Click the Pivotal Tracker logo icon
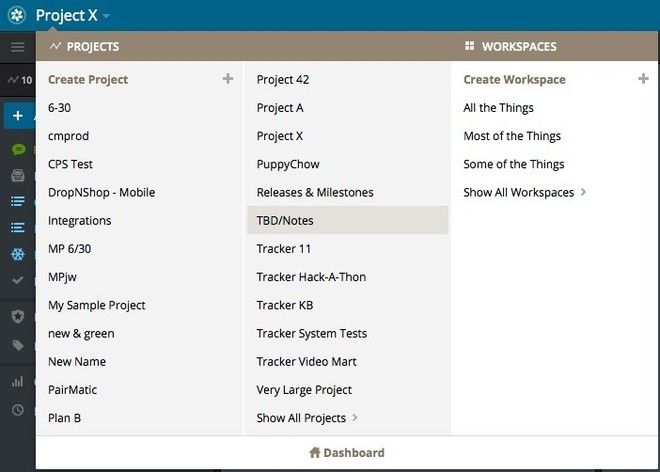 pos(17,15)
